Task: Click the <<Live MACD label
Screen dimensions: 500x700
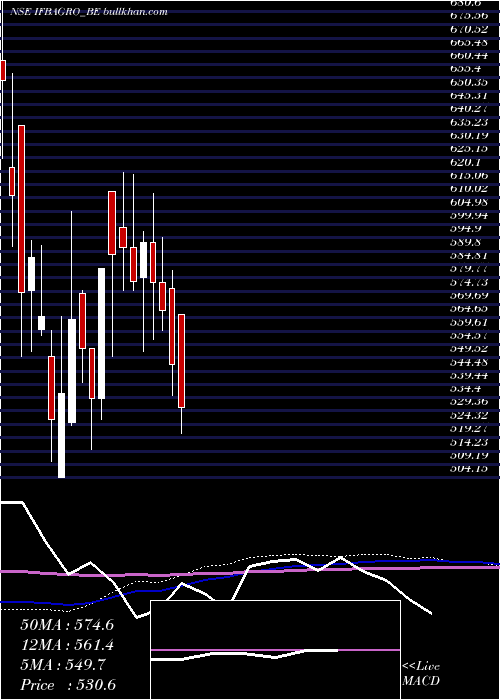Action: click(x=421, y=674)
